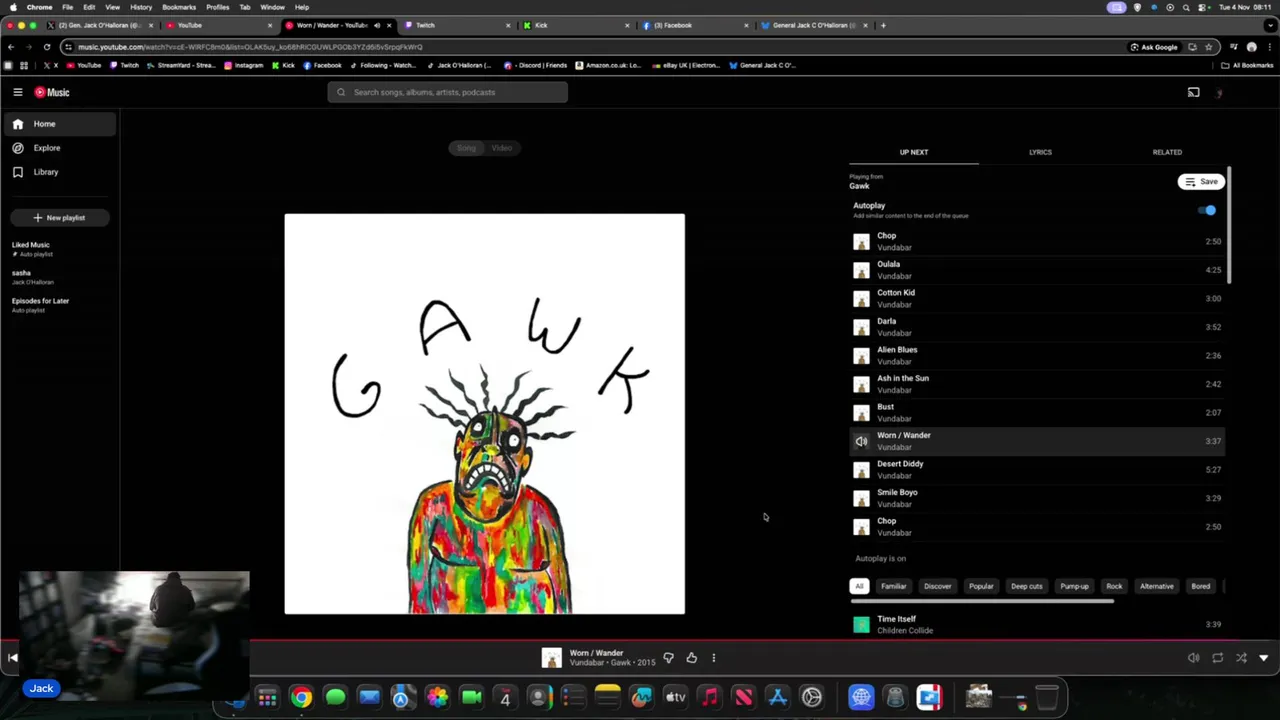The width and height of the screenshot is (1280, 720).
Task: Play Desert Diddy from the queue
Action: point(1036,469)
